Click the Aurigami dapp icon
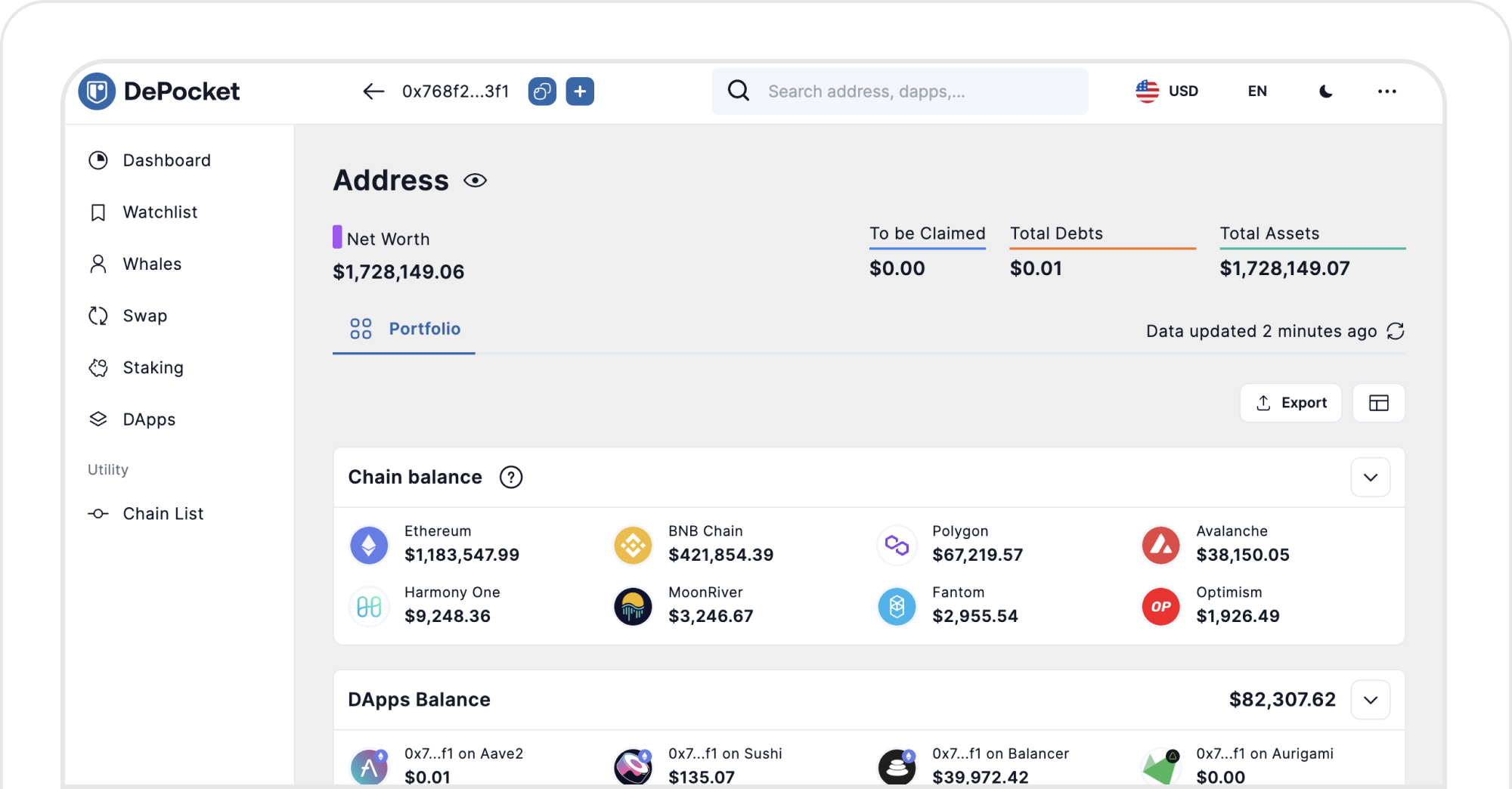 pos(1160,767)
